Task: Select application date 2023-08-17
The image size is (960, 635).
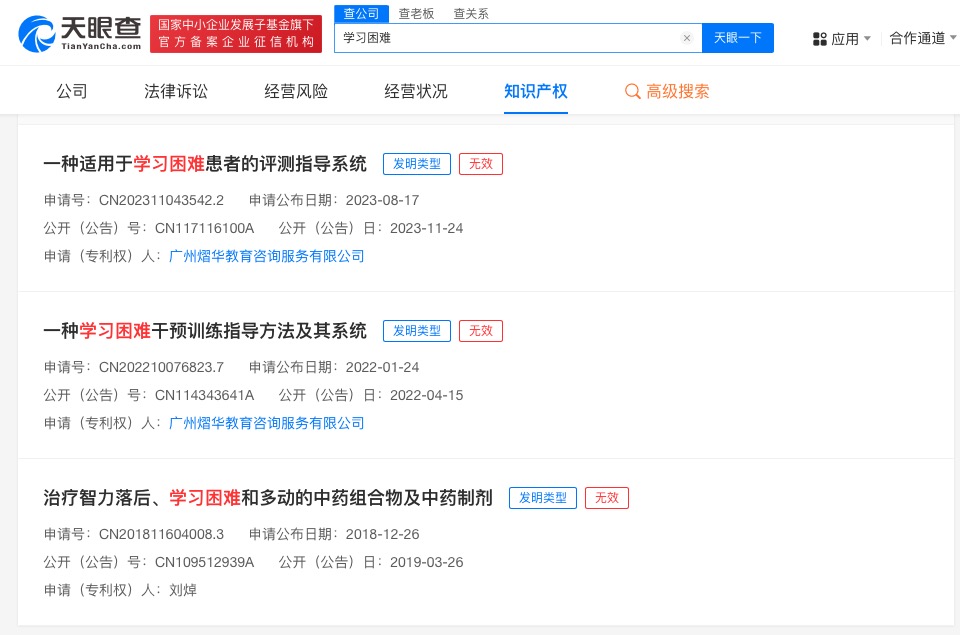Action: pos(383,200)
